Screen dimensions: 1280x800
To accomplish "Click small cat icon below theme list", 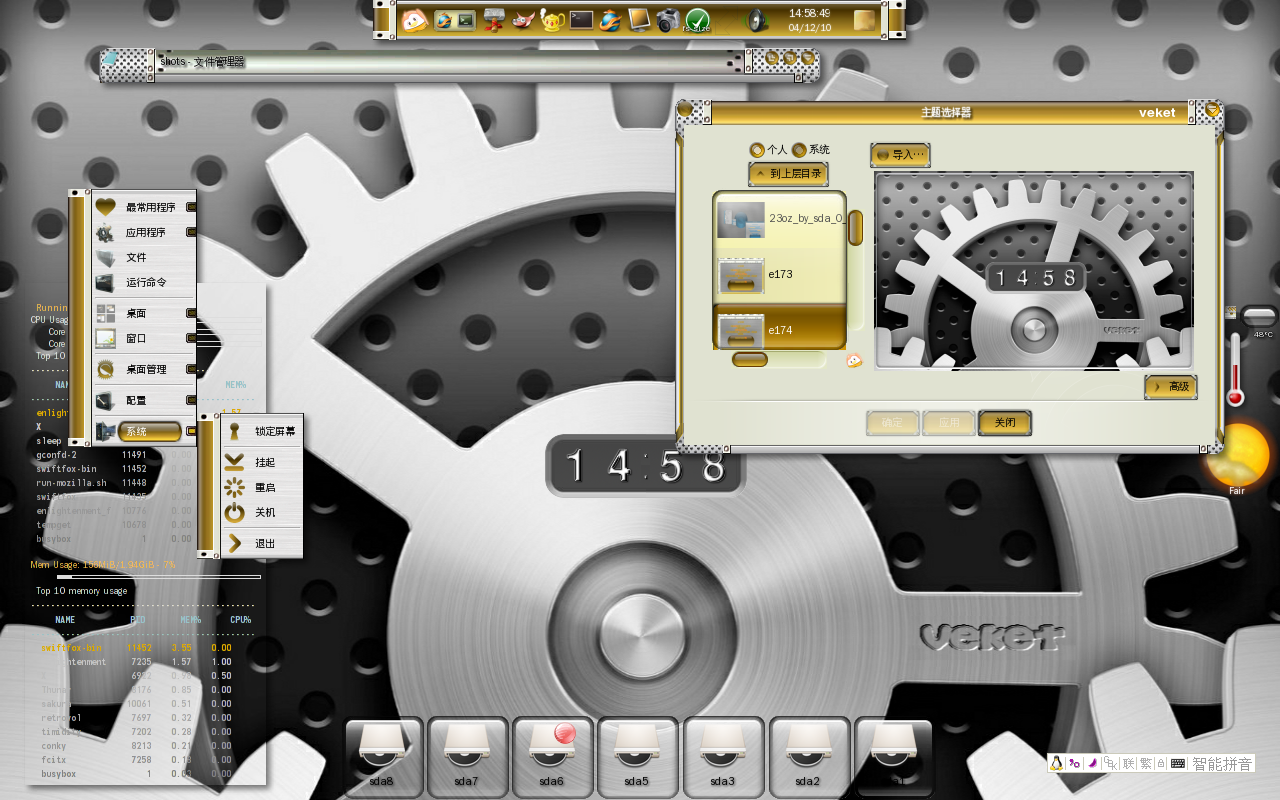I will [x=854, y=360].
